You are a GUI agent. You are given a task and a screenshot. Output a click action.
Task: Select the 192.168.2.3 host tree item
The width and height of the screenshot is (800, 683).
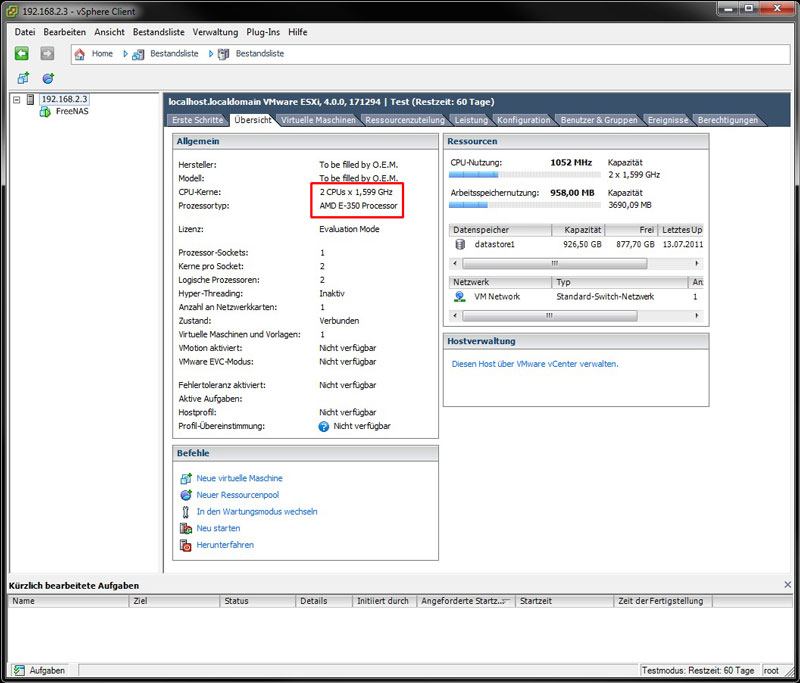64,99
